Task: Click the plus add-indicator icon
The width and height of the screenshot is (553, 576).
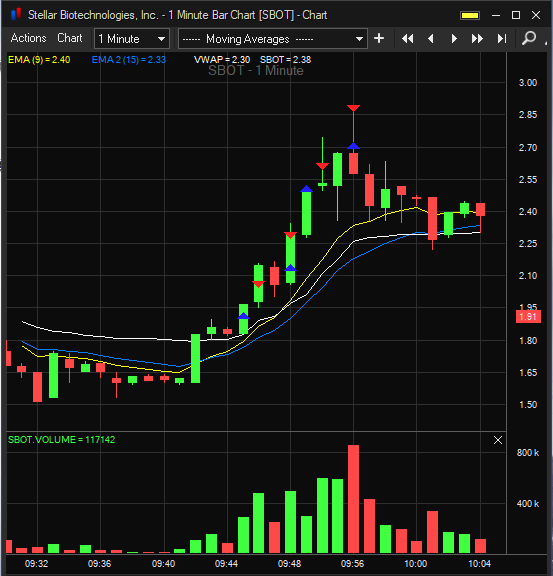Action: coord(379,38)
